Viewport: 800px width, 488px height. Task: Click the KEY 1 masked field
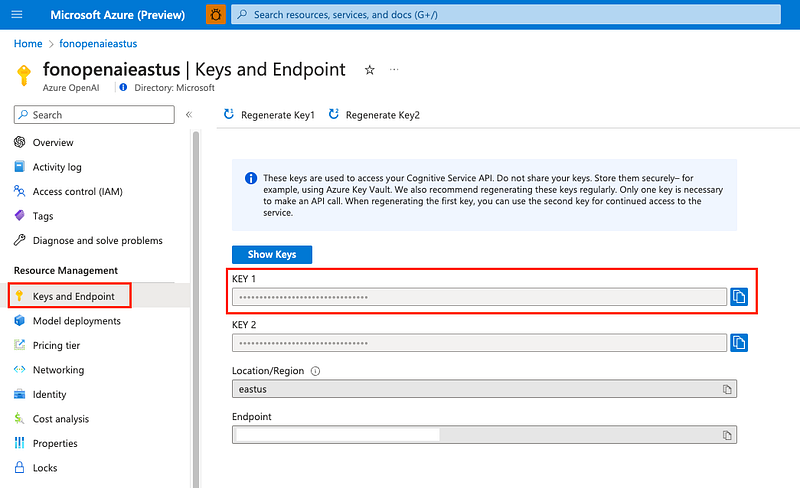coord(479,297)
